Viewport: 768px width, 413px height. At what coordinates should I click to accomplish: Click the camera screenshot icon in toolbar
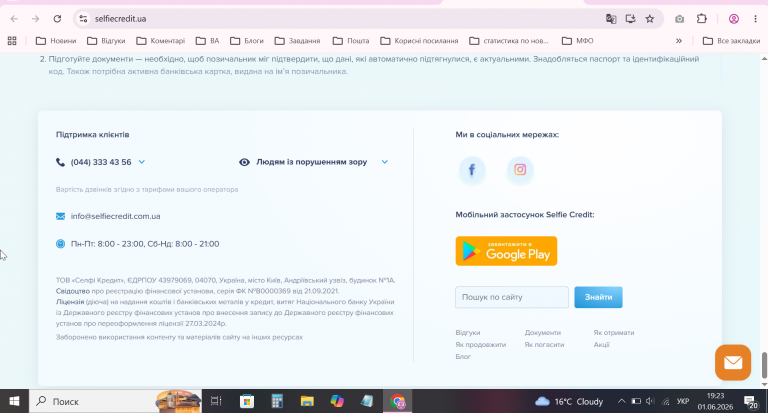[679, 19]
